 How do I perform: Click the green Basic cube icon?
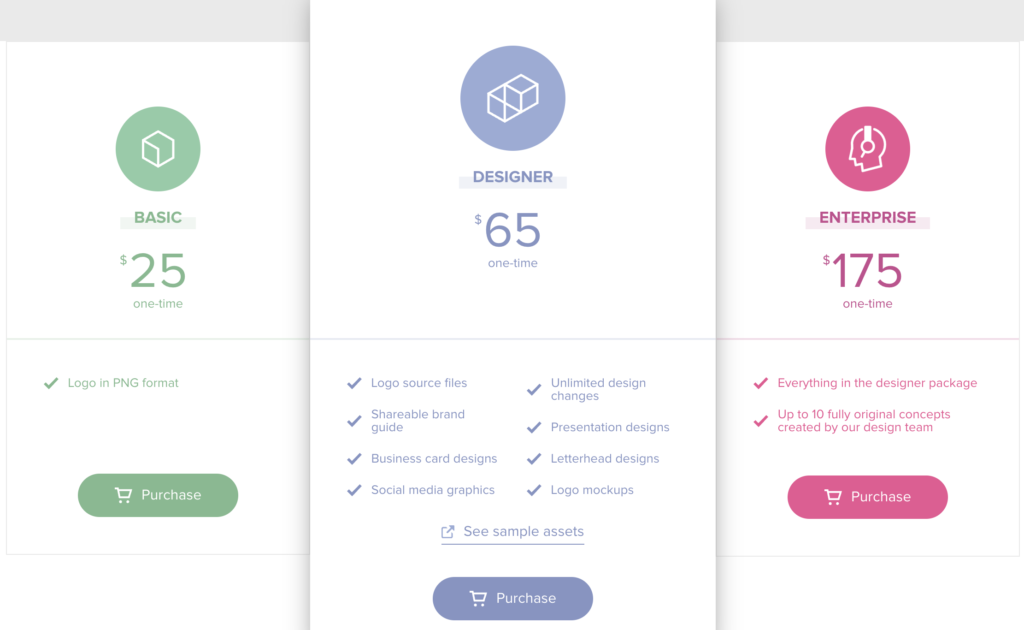[x=158, y=149]
